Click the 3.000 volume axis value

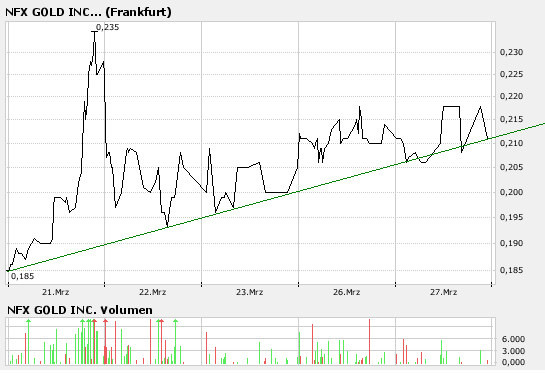[x=513, y=351]
